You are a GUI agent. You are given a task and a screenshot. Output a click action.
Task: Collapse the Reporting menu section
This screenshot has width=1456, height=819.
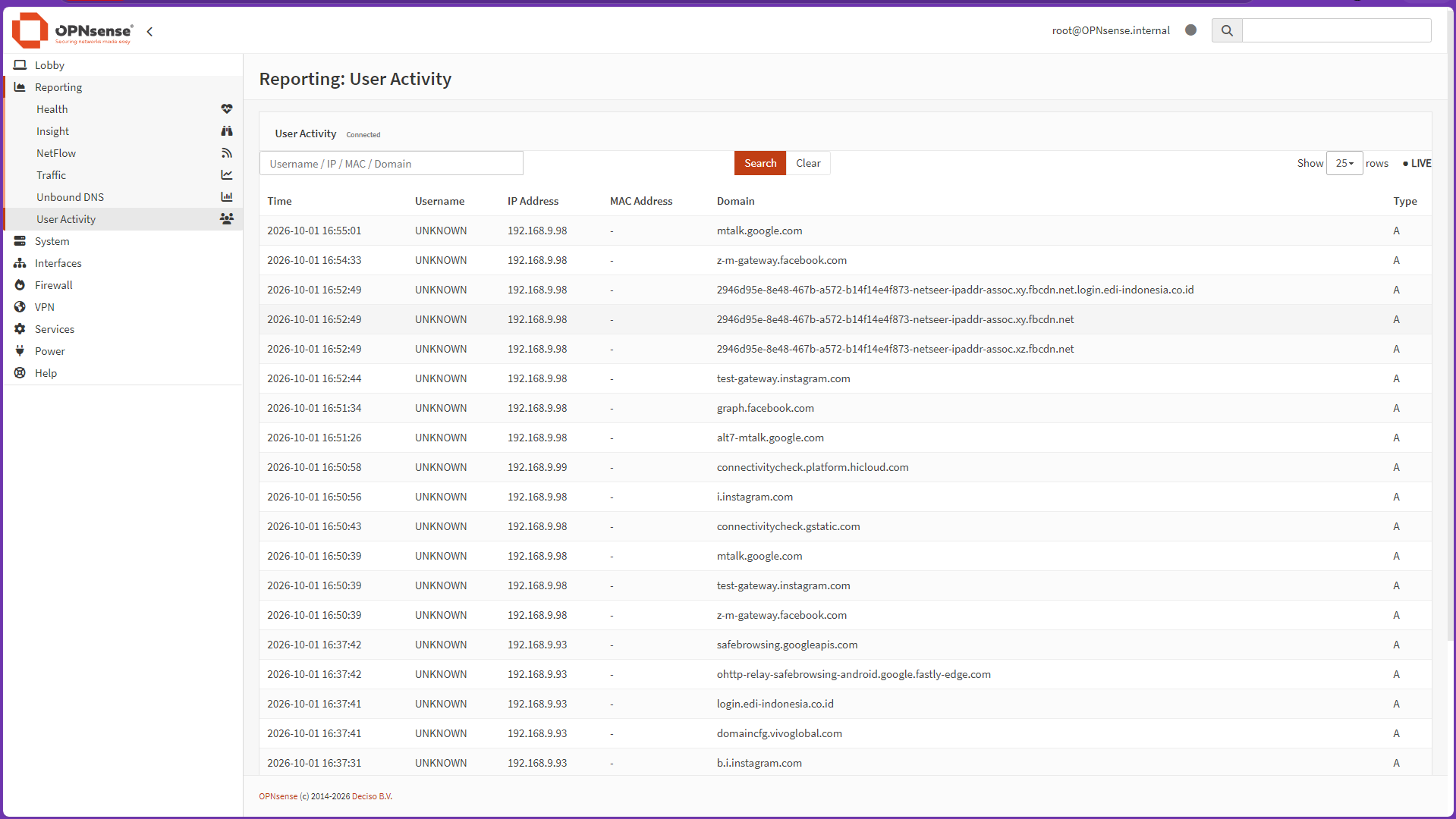tap(123, 87)
